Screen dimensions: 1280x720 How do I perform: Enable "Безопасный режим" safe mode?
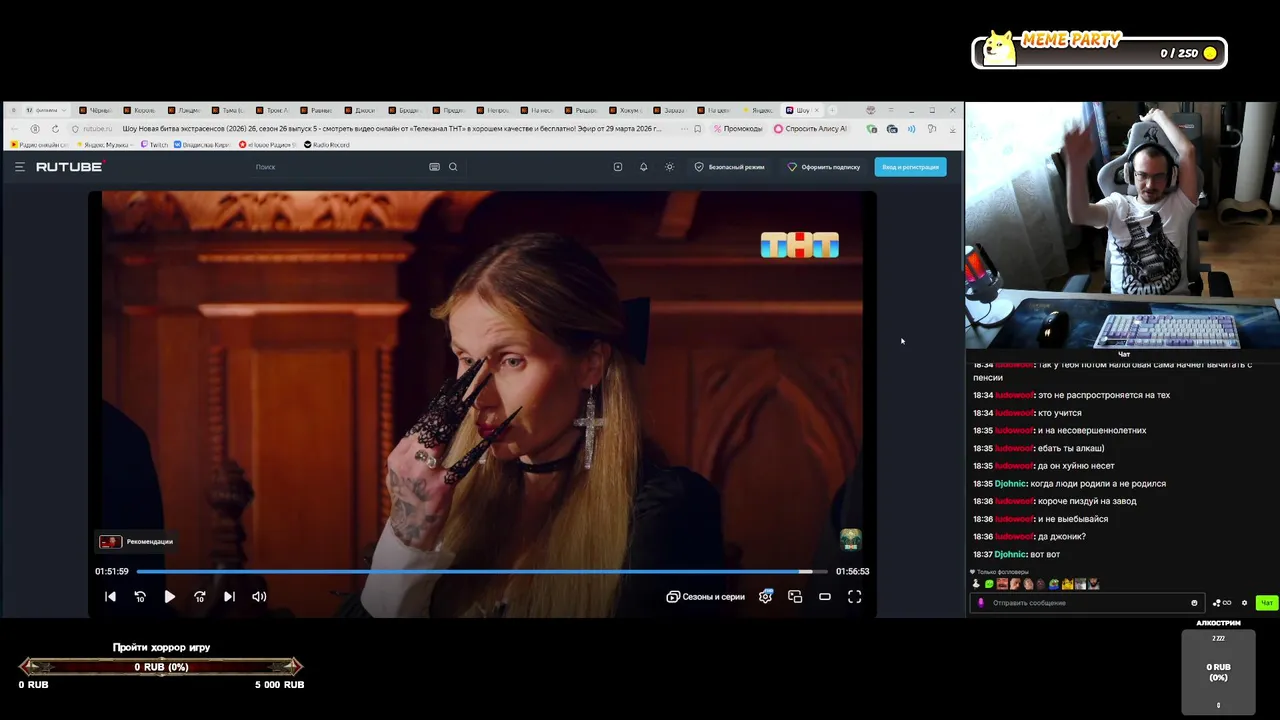[x=730, y=167]
